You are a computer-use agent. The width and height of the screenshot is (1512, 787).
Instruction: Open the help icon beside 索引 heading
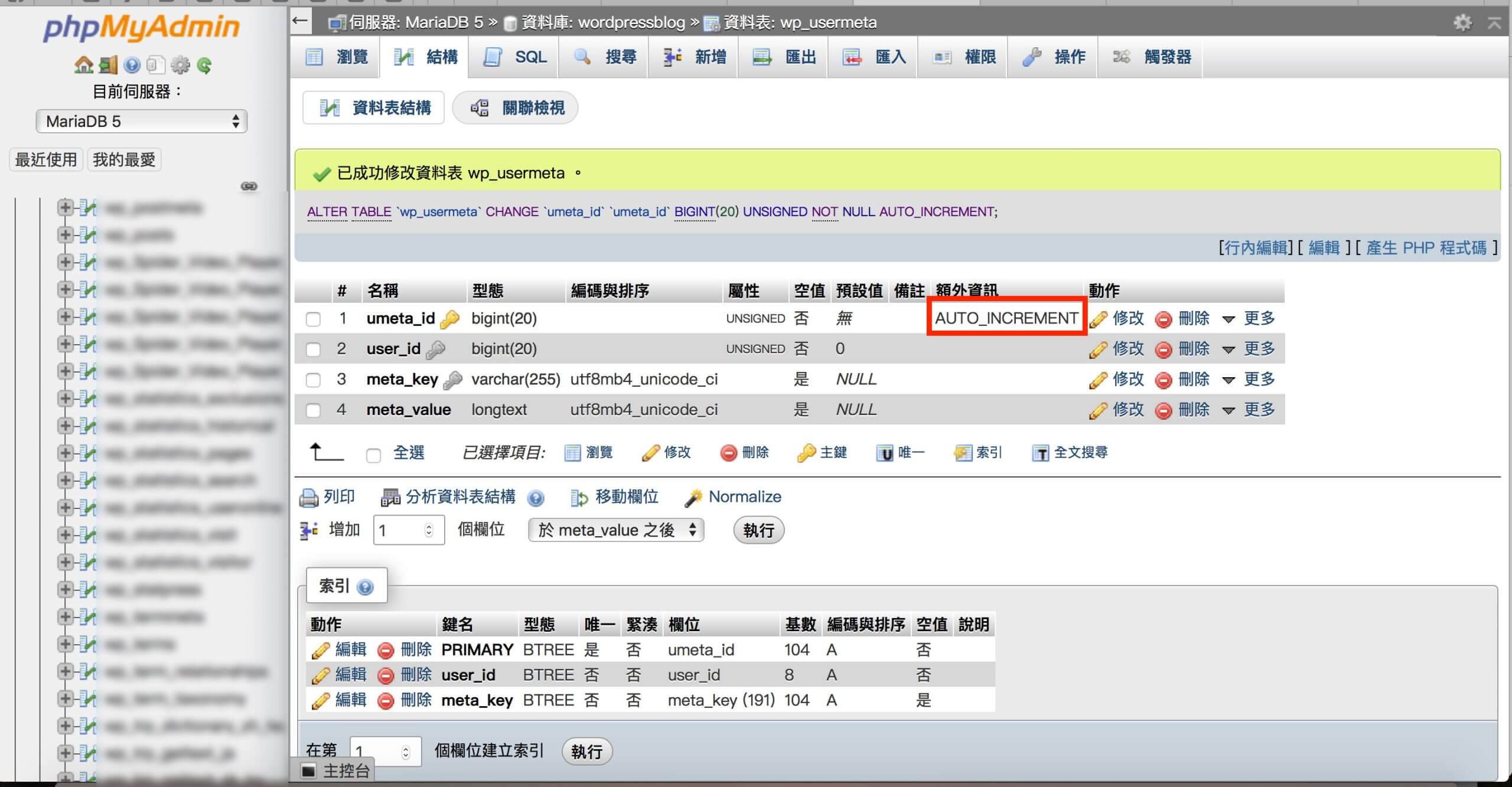point(365,587)
